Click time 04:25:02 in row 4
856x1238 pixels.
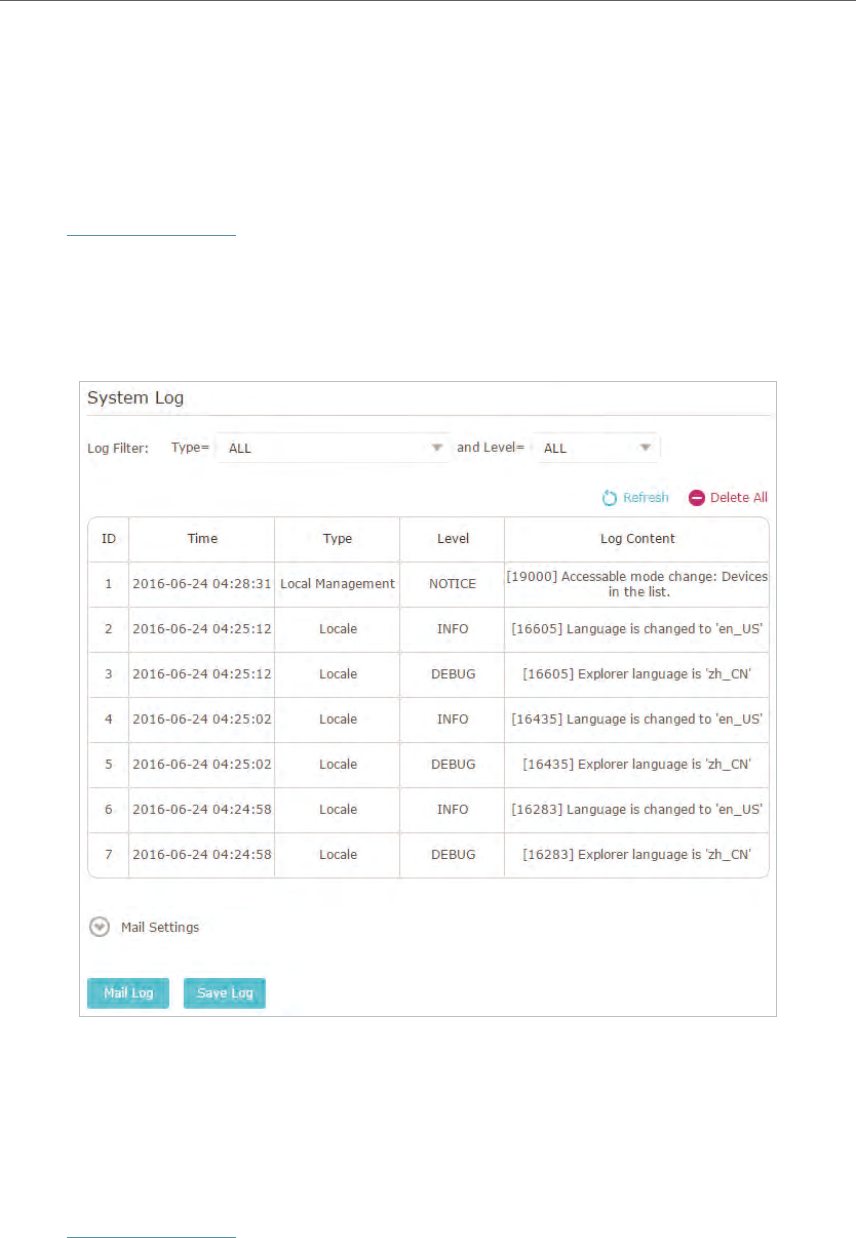click(x=202, y=719)
